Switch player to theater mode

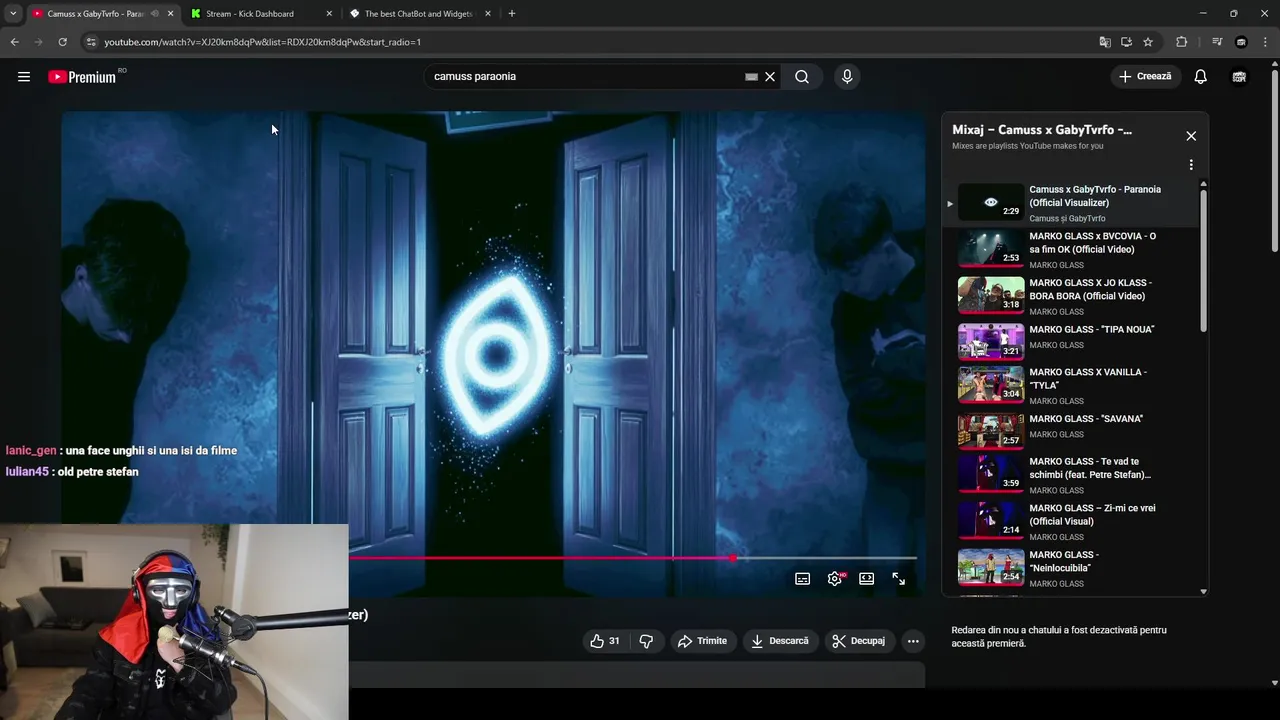click(x=867, y=579)
